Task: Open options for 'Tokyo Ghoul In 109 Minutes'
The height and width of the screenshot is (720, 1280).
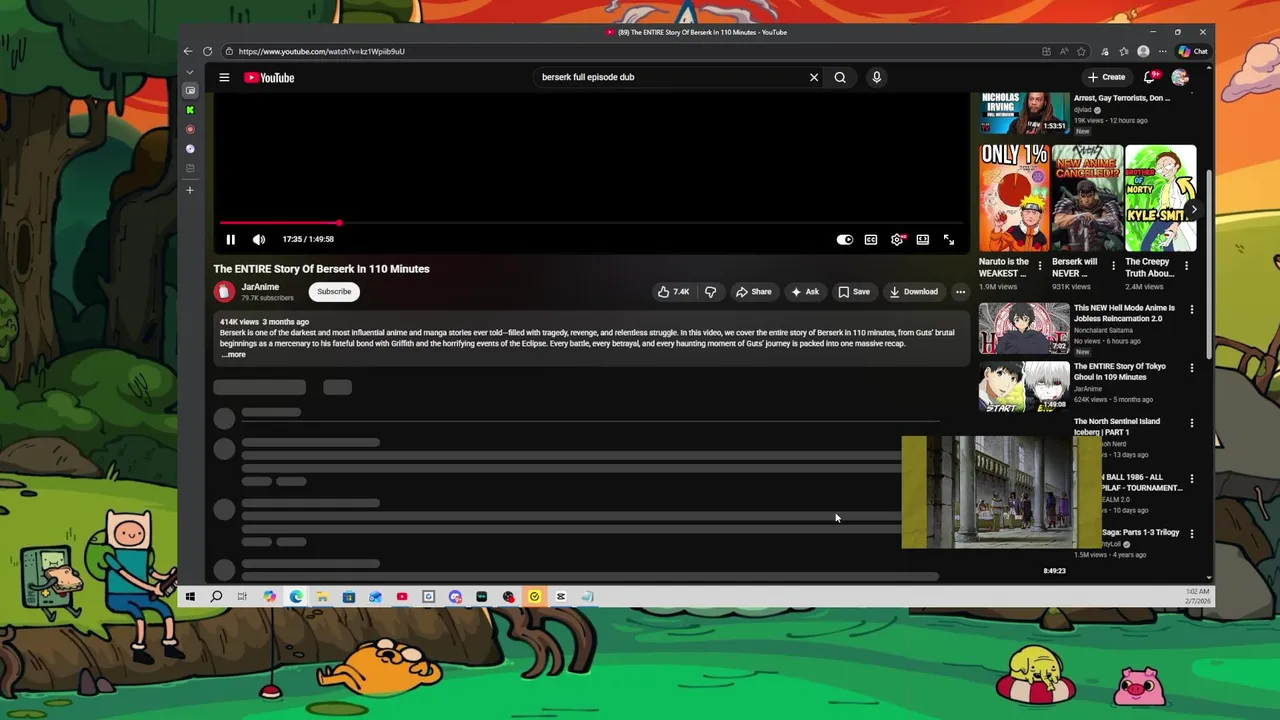Action: [x=1191, y=368]
